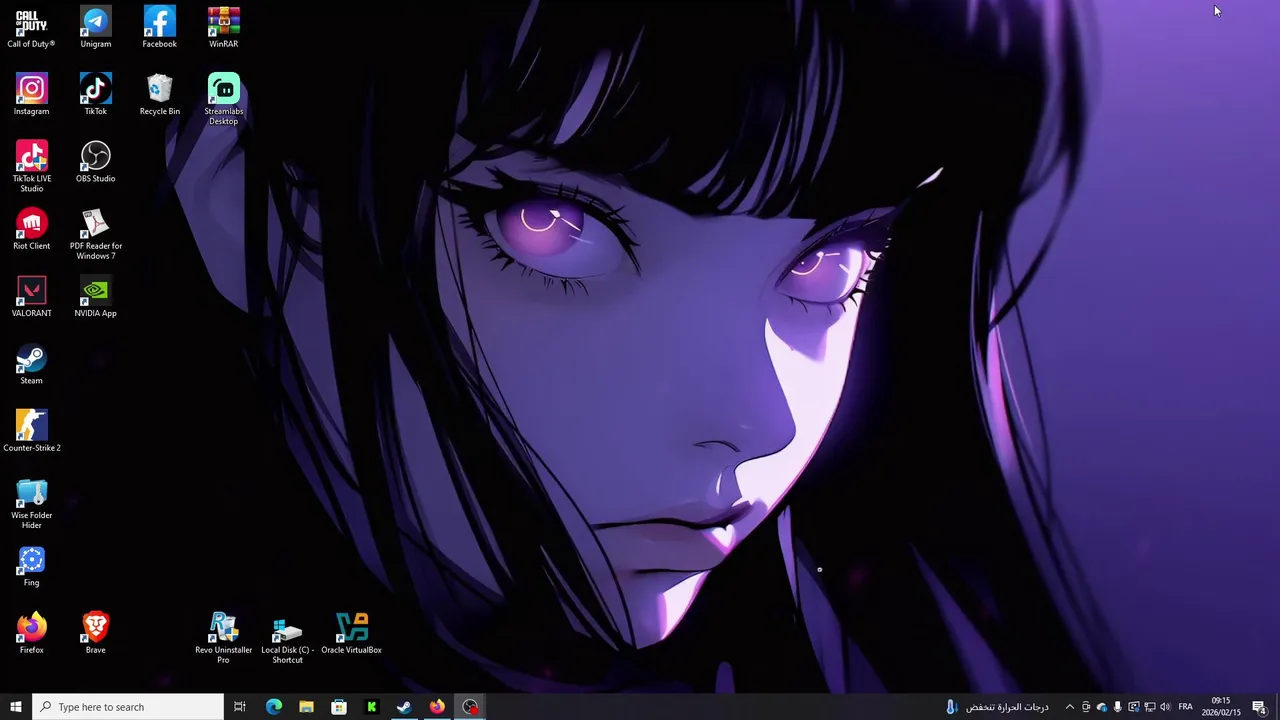Select the WinRAR desktop icon

click(224, 28)
